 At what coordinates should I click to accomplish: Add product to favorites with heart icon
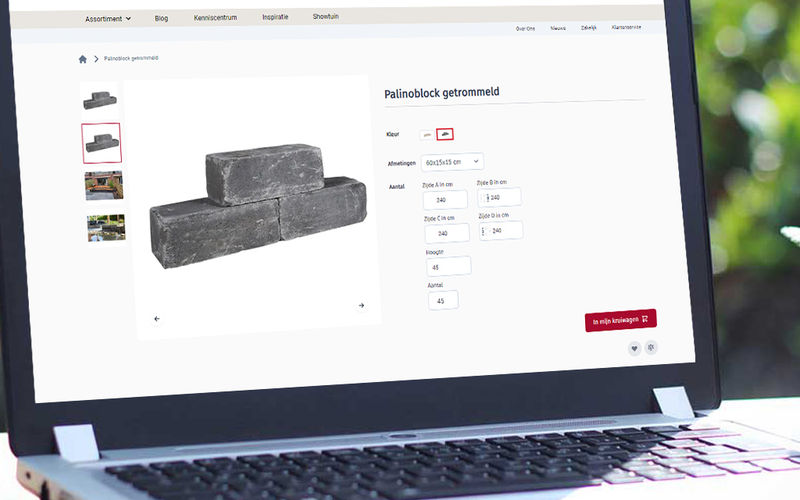click(634, 349)
